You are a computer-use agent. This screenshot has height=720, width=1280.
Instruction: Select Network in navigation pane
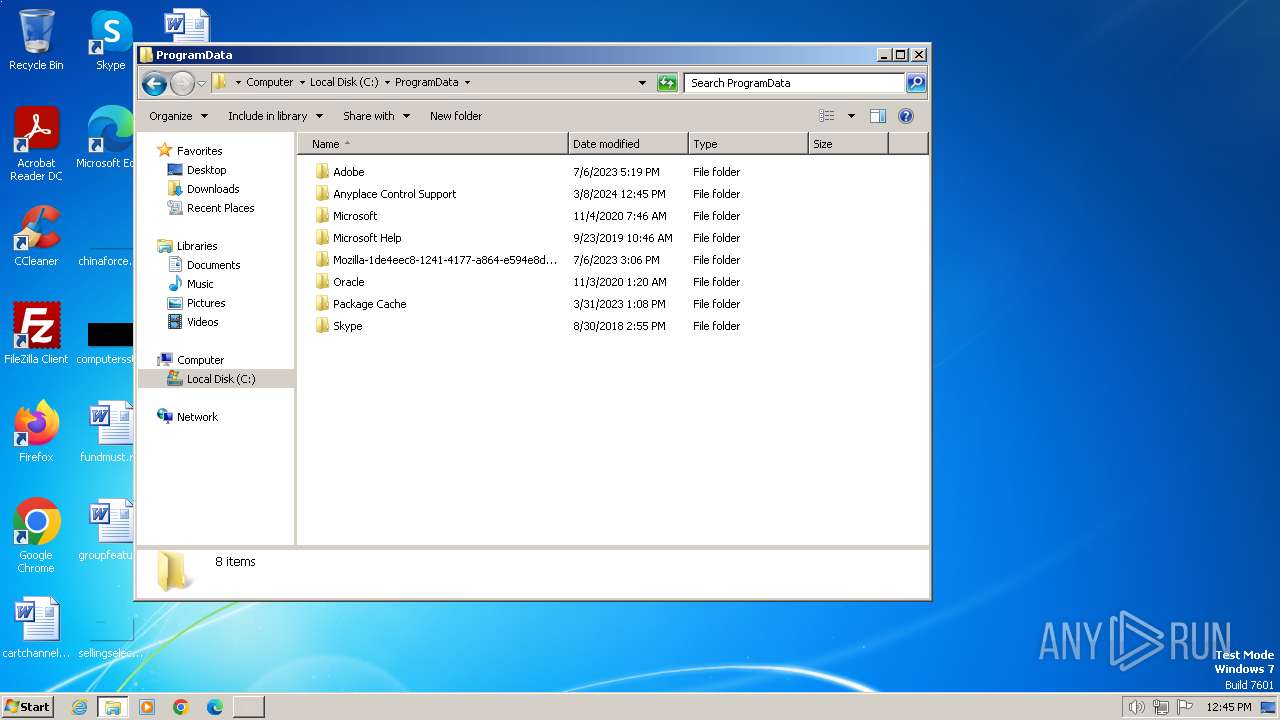point(197,417)
